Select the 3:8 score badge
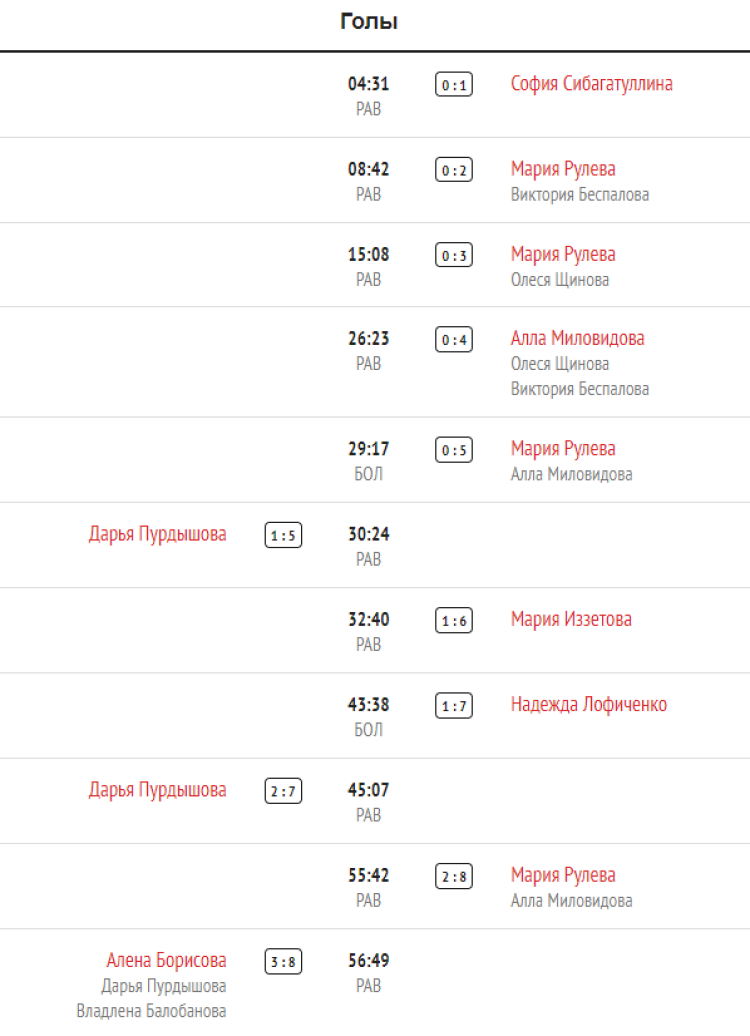 click(x=283, y=962)
